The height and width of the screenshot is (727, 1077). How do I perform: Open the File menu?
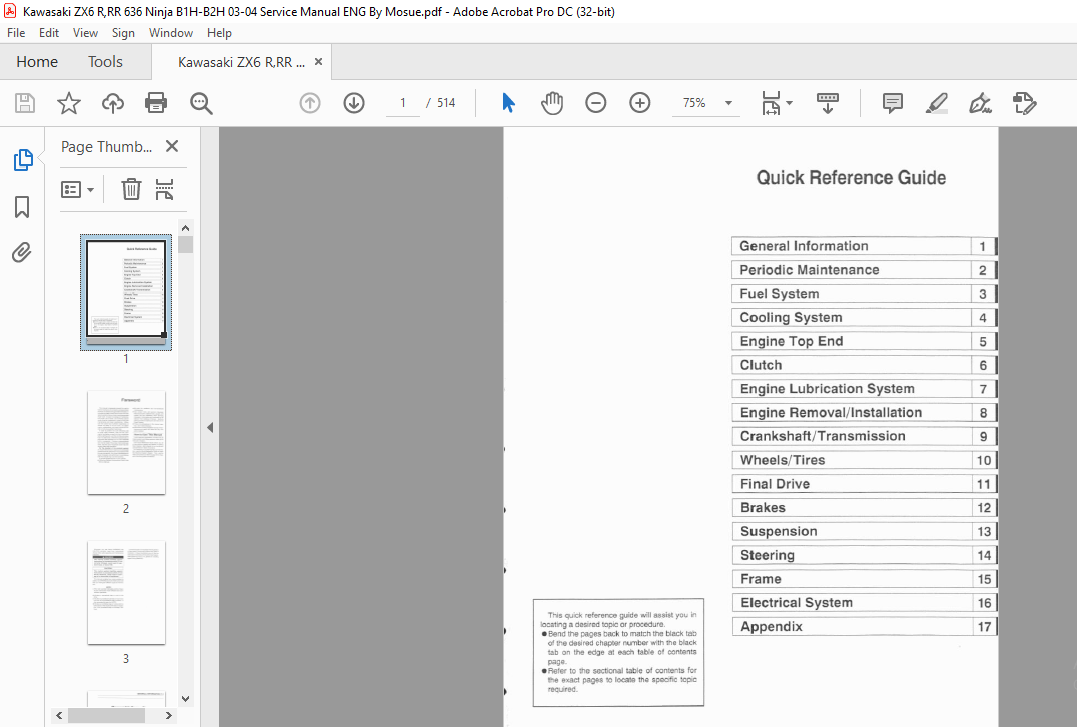[16, 32]
